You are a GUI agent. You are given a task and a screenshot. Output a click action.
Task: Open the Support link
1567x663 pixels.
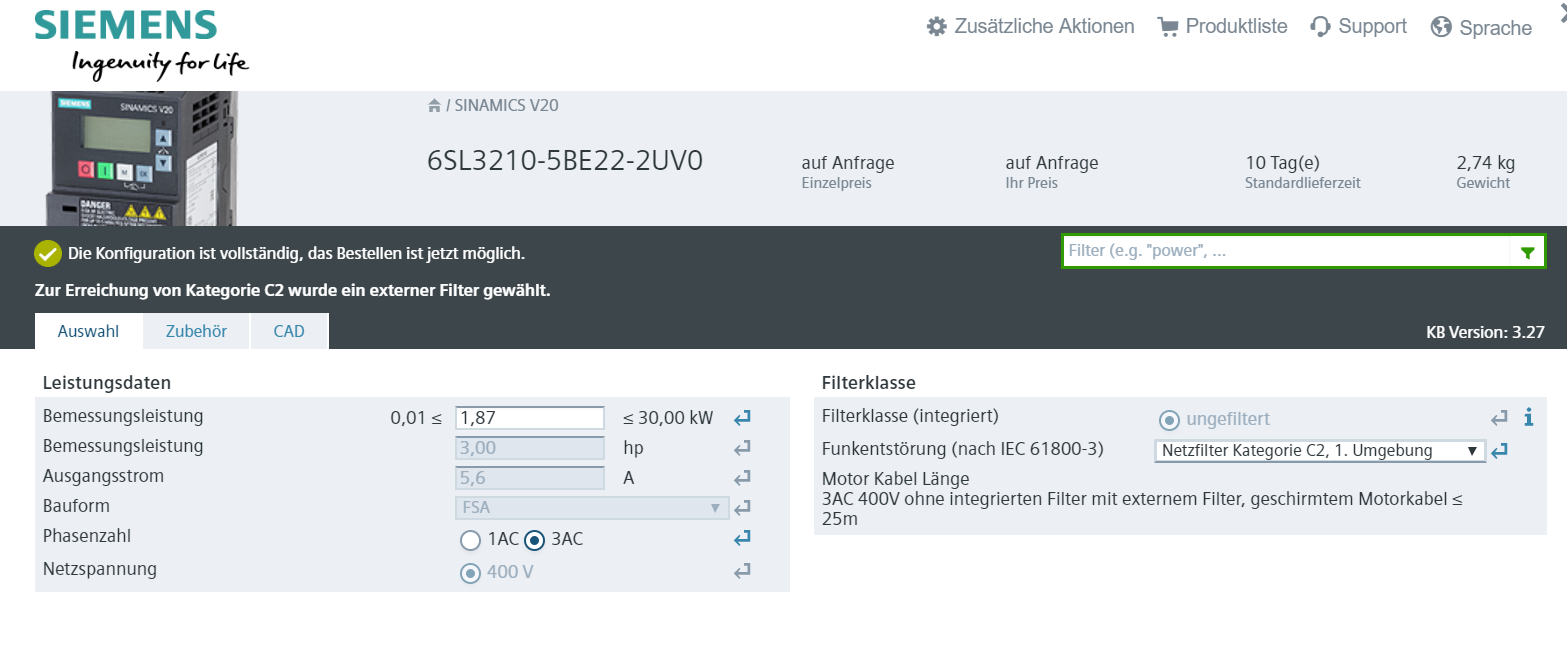[1359, 27]
